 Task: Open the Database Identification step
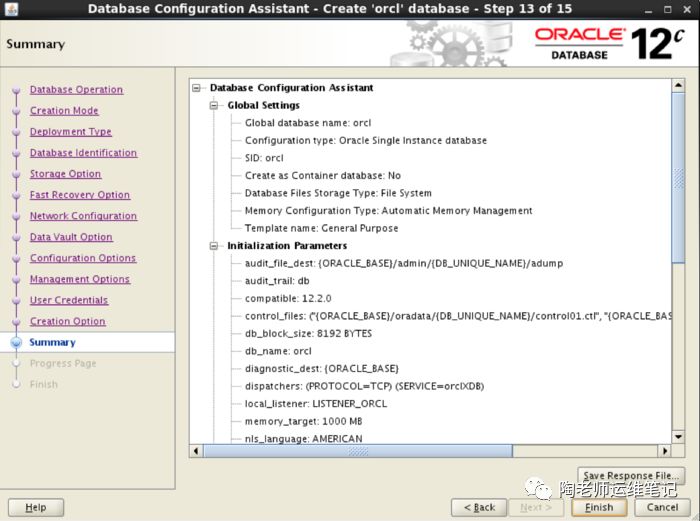point(83,153)
